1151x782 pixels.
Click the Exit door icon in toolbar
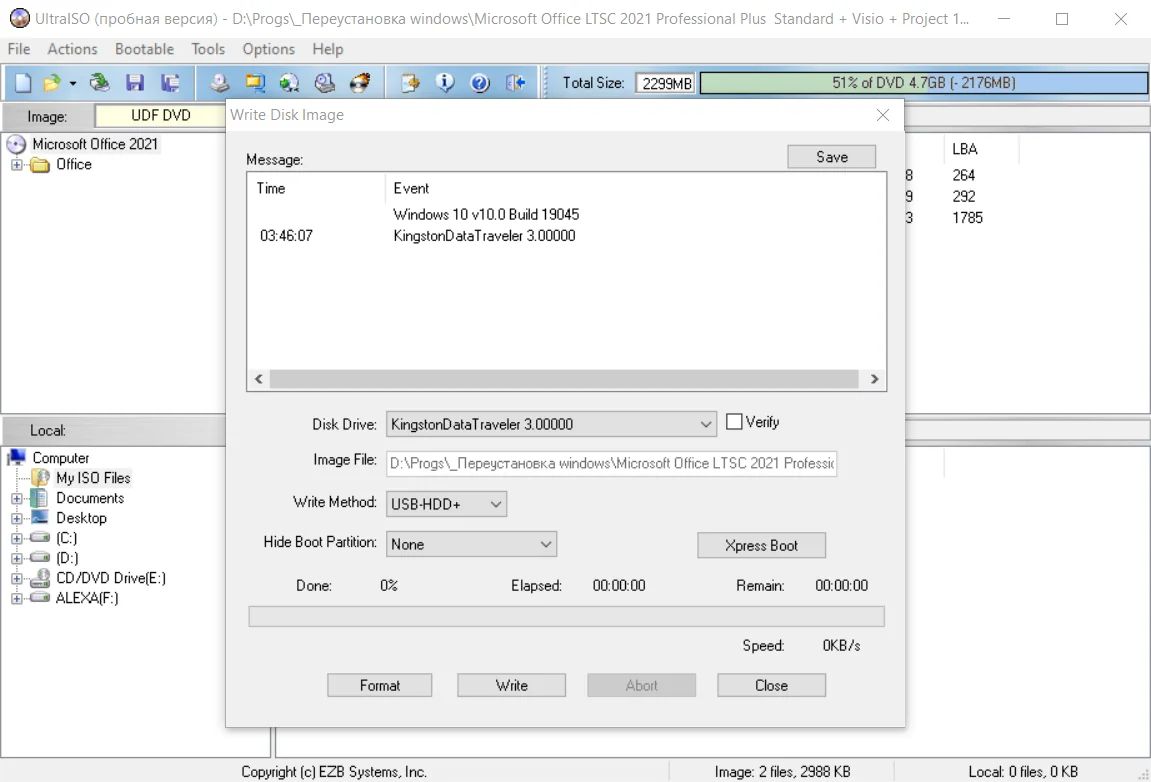515,82
